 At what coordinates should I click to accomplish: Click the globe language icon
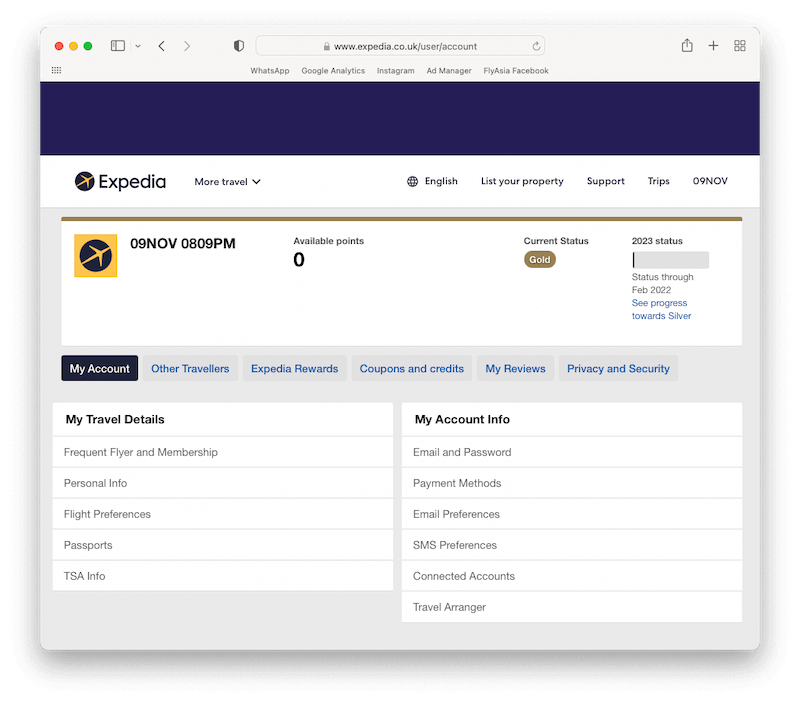click(412, 181)
